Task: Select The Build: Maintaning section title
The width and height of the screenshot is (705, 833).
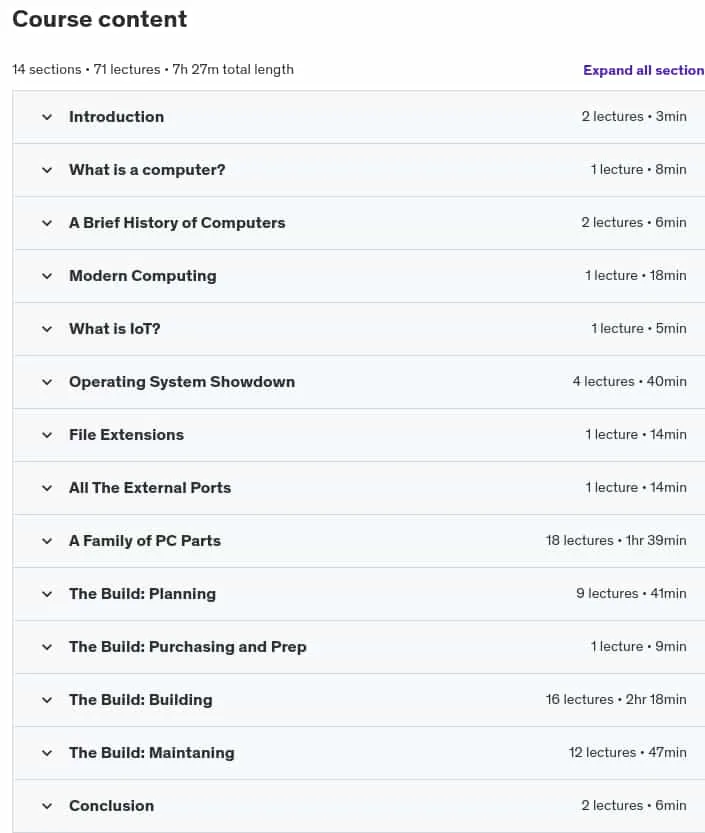Action: point(151,753)
